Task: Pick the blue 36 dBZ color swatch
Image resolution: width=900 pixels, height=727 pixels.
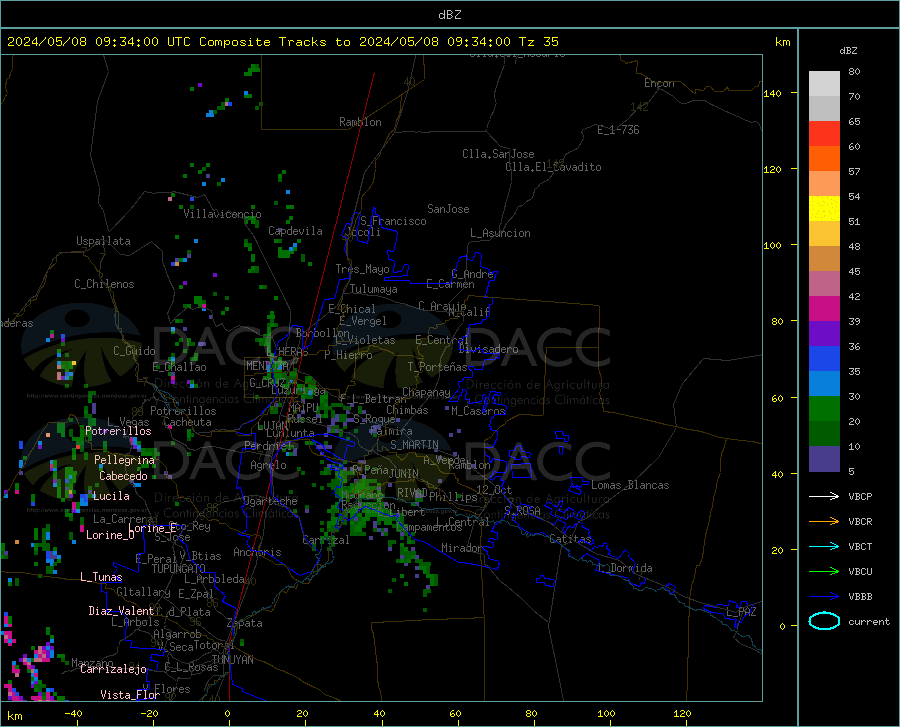Action: (824, 358)
